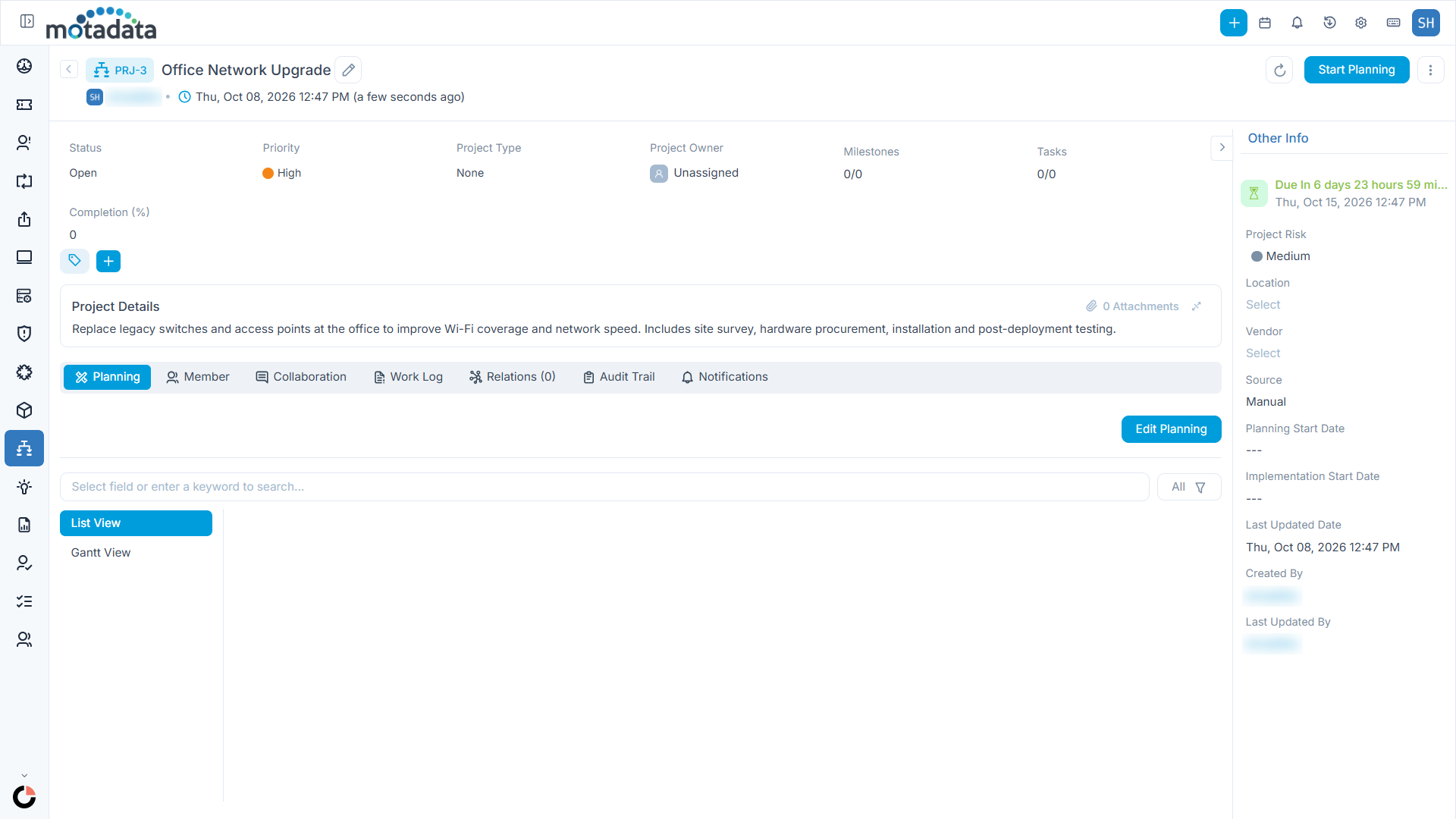
Task: Select Gantt View
Action: point(136,553)
